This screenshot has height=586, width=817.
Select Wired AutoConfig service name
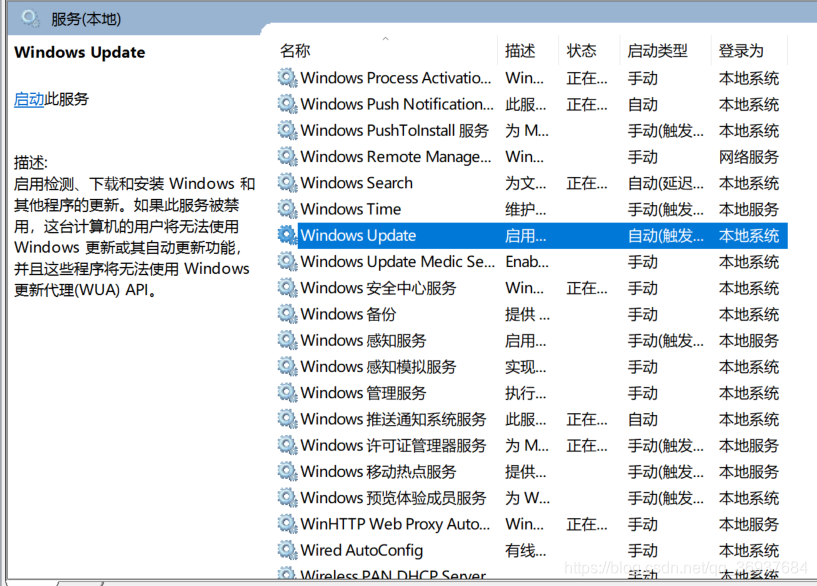362,550
